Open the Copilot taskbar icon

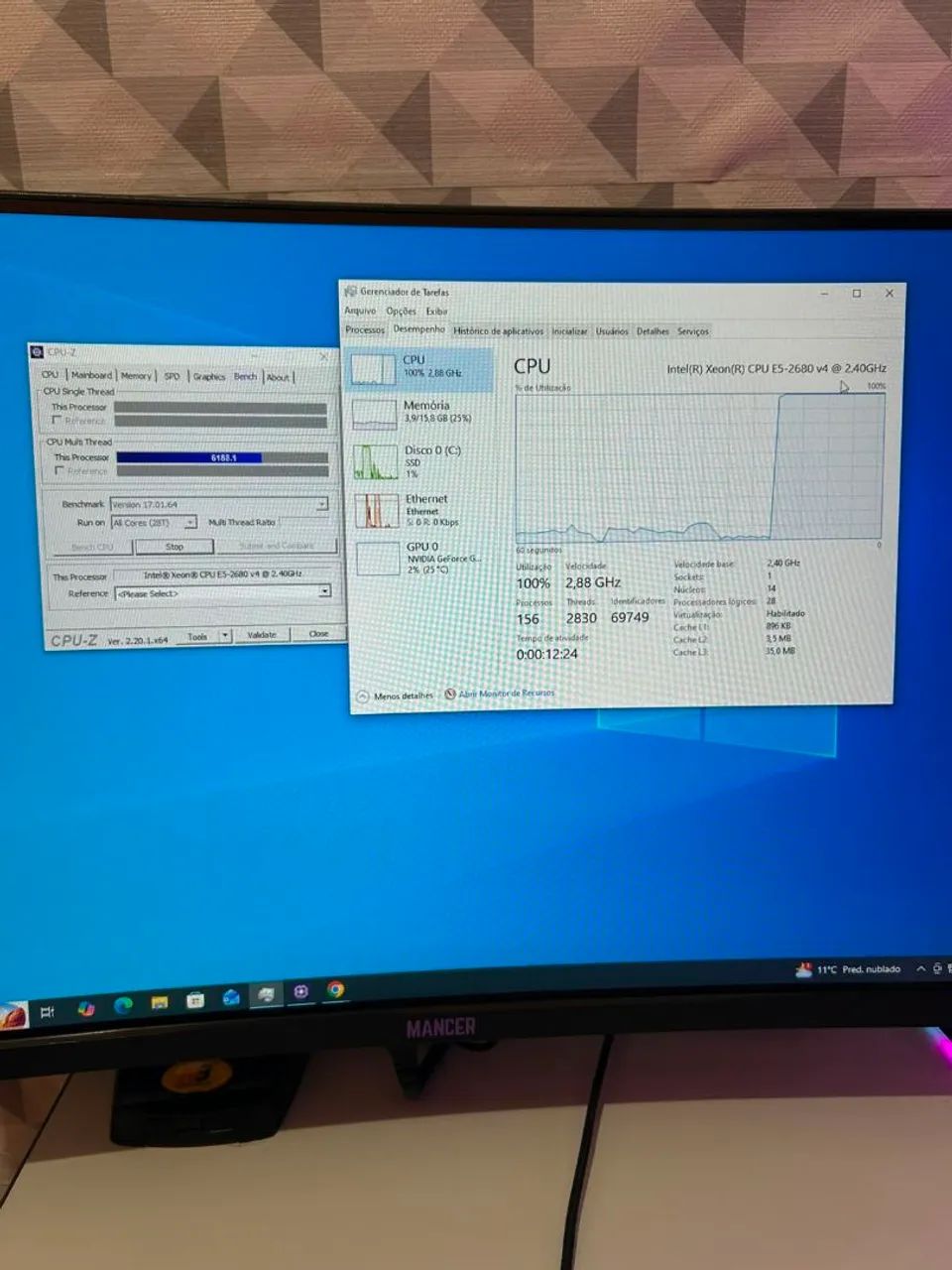(86, 1008)
